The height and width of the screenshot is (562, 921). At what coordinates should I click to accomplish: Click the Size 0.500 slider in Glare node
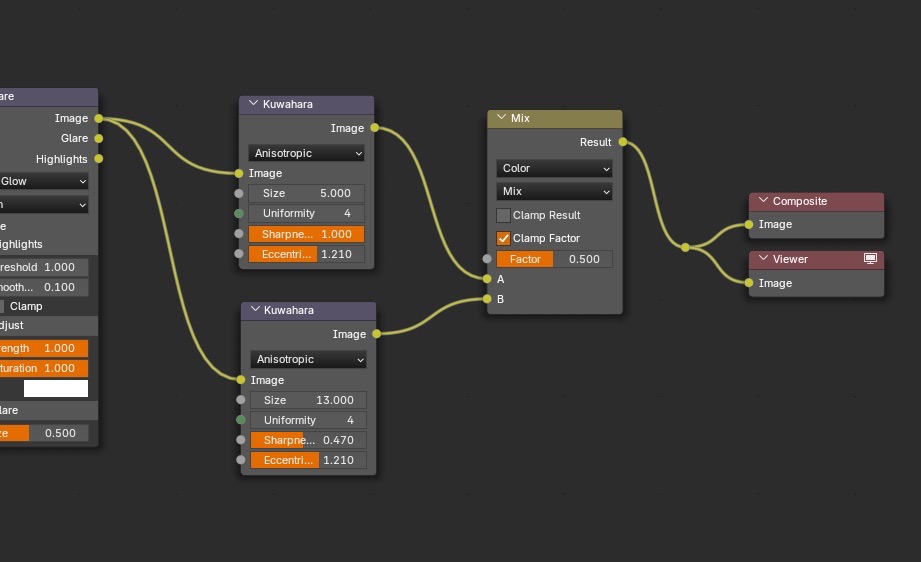44,433
